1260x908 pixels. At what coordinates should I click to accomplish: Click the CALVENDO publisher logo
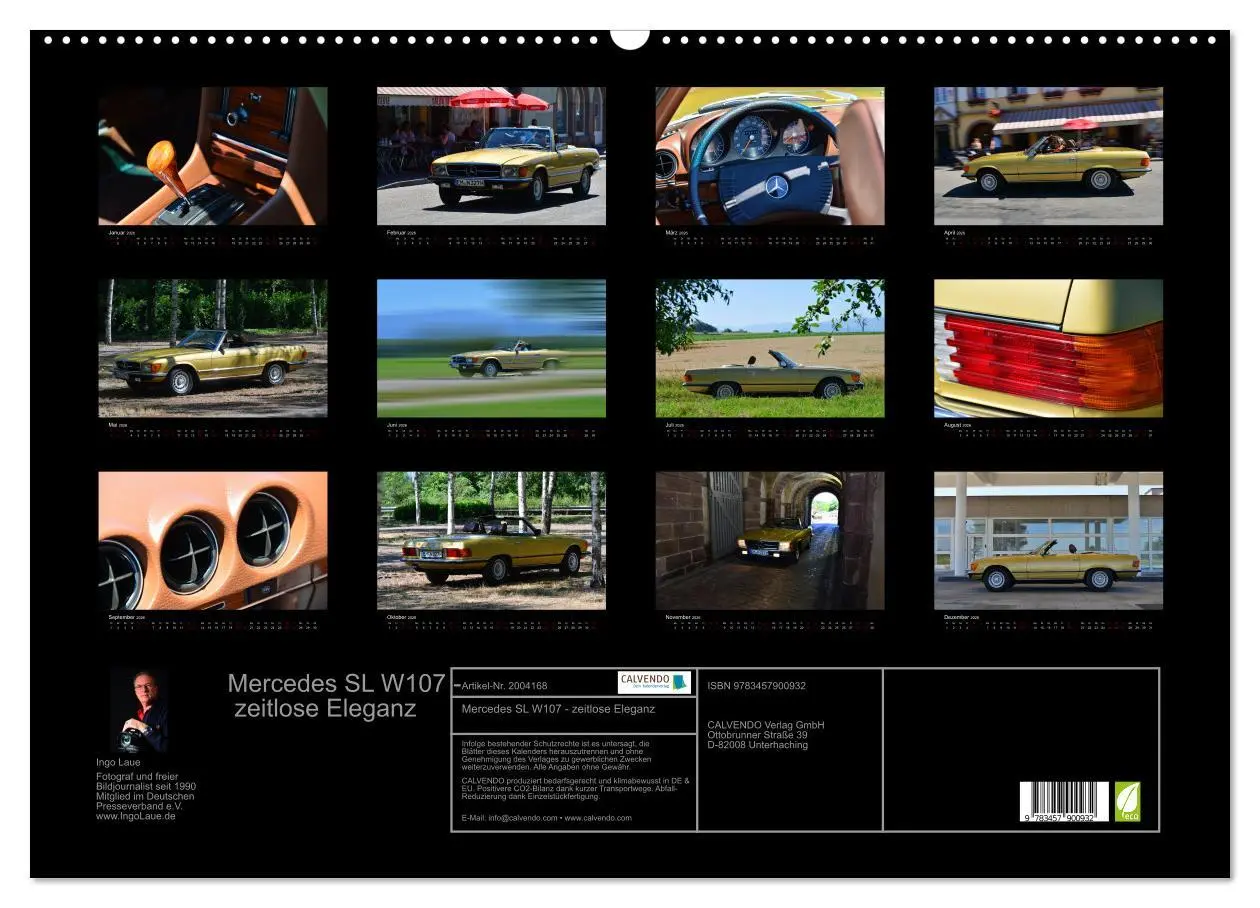click(654, 682)
